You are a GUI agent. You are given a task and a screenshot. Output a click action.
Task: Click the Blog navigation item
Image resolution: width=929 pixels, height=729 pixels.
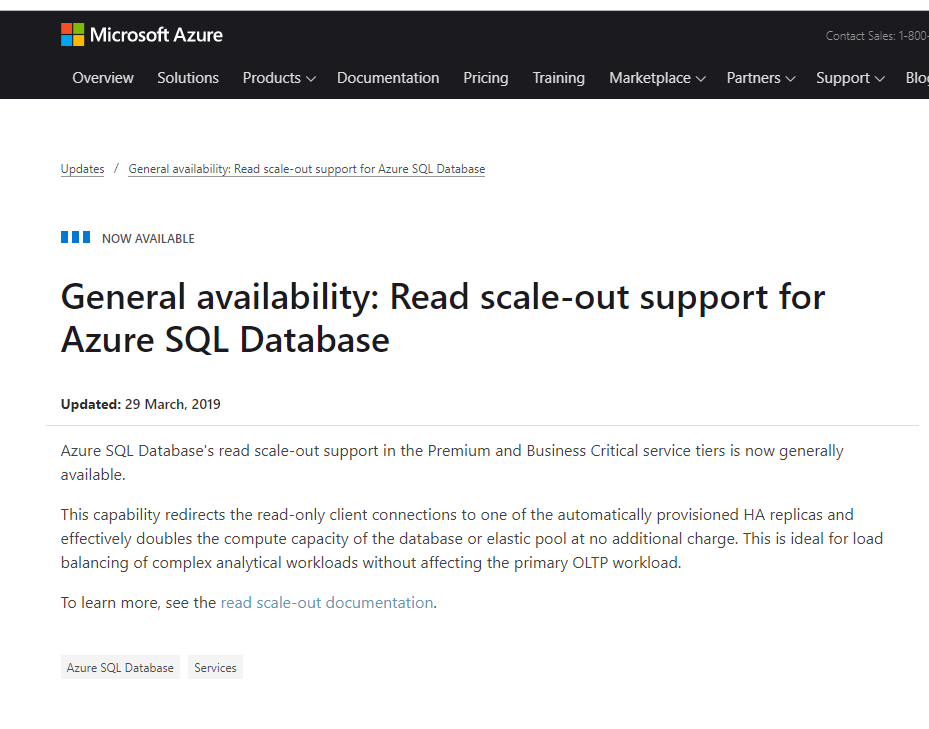(916, 78)
